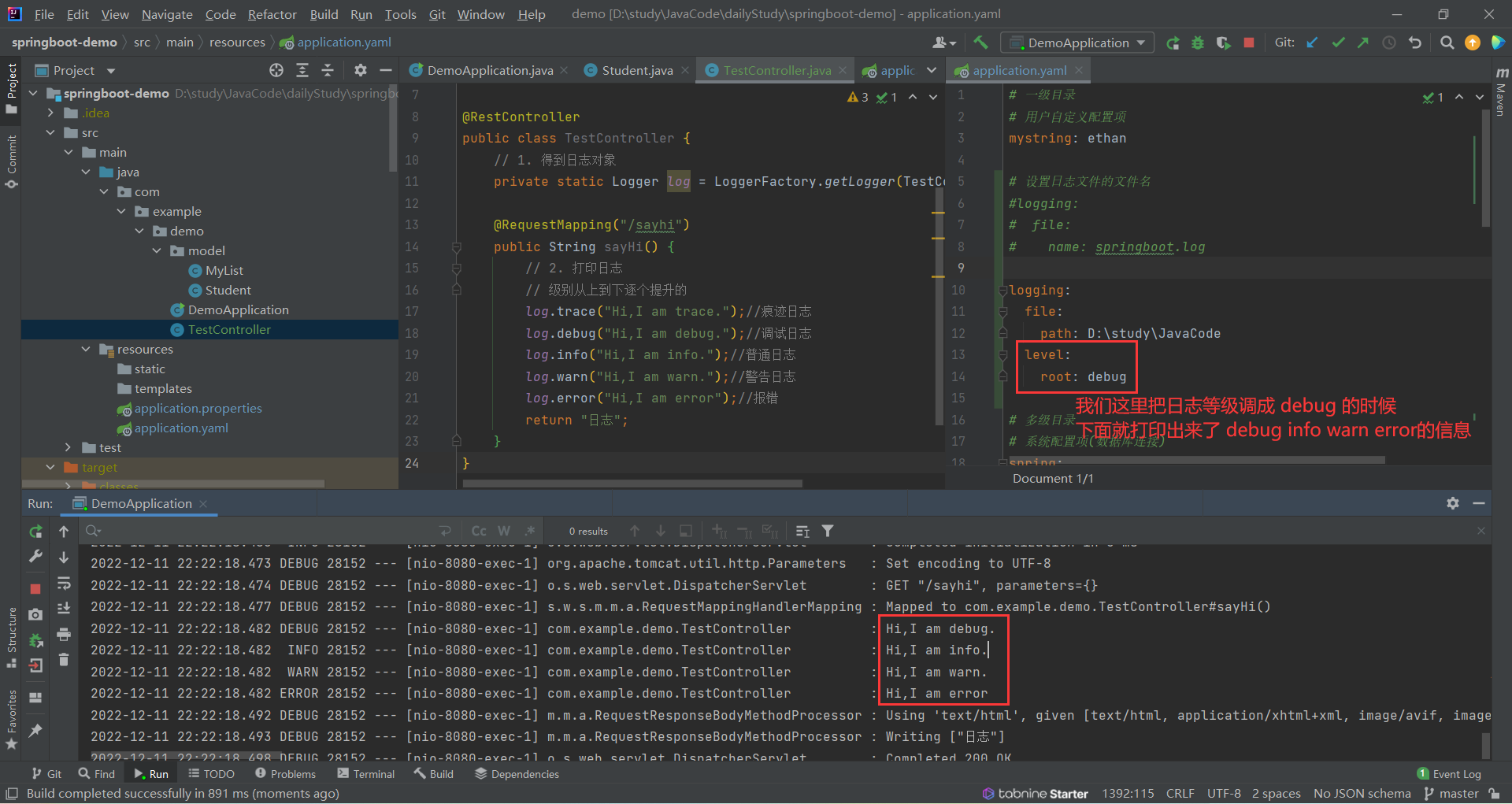Show Git history clock icon

click(1389, 43)
